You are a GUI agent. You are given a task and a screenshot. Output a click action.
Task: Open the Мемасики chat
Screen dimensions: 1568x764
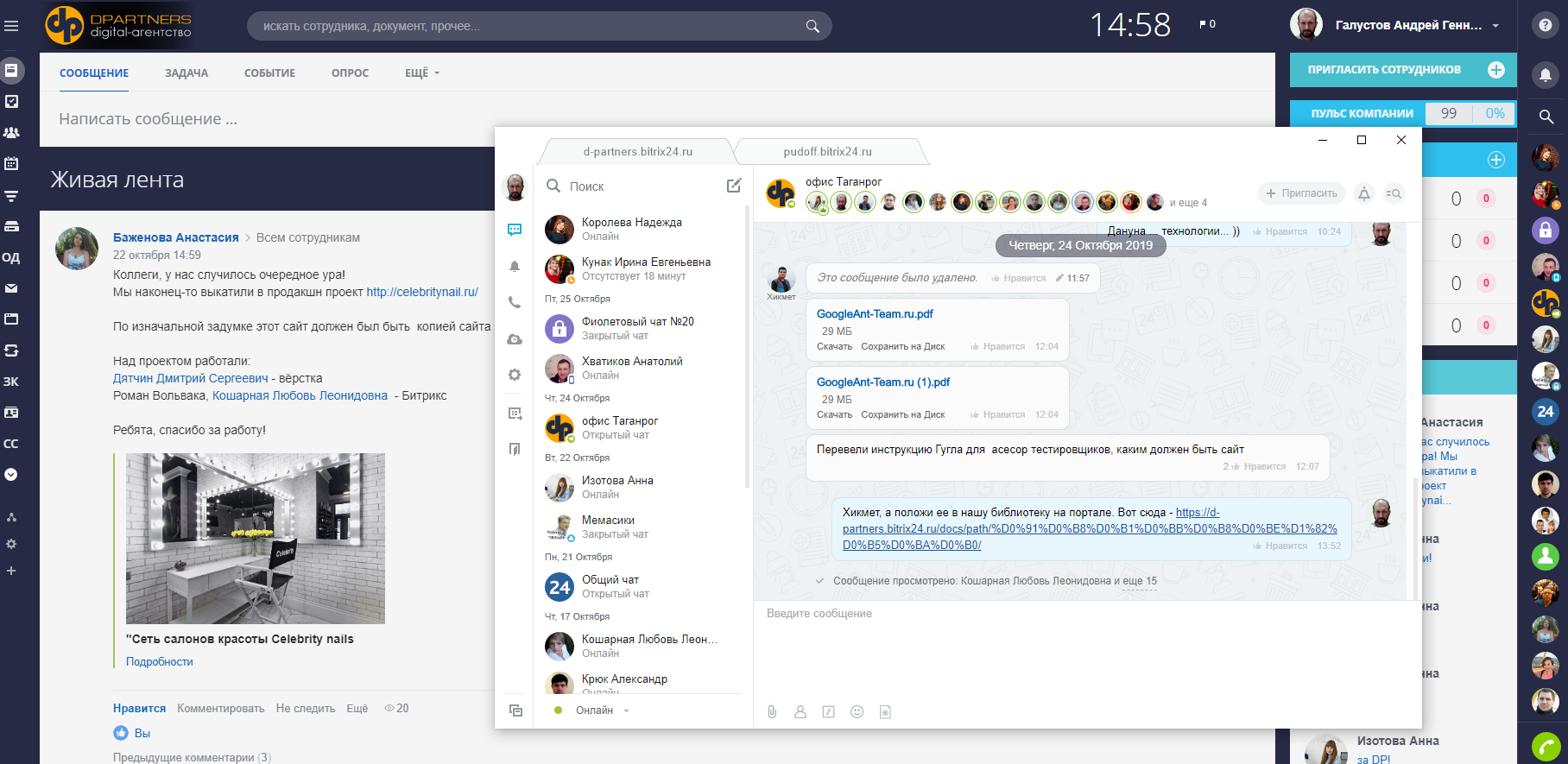(x=640, y=527)
